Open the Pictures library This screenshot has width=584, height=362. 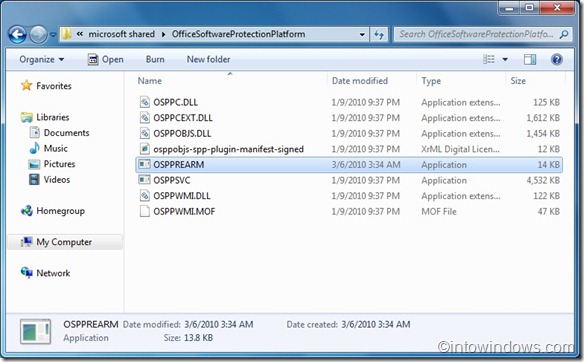click(x=59, y=164)
